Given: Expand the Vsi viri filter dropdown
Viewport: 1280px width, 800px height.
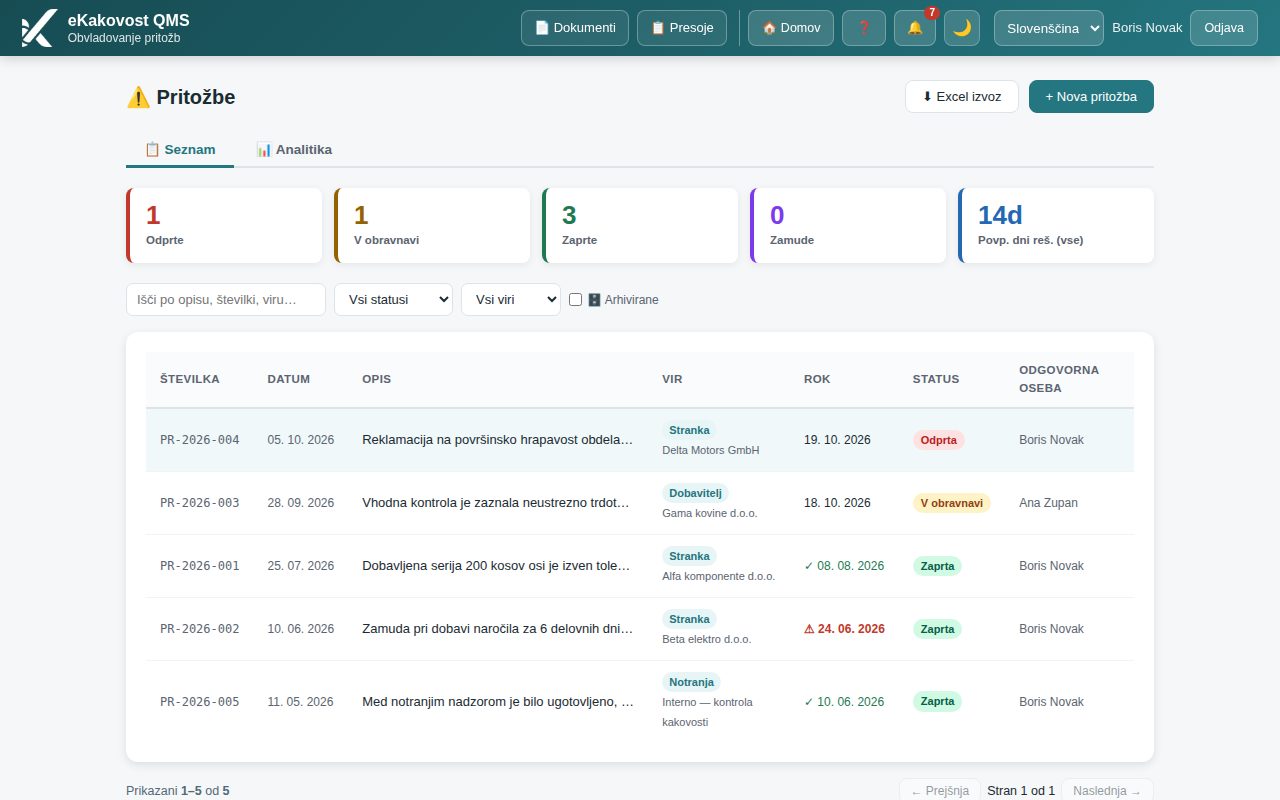Looking at the screenshot, I should pyautogui.click(x=511, y=299).
